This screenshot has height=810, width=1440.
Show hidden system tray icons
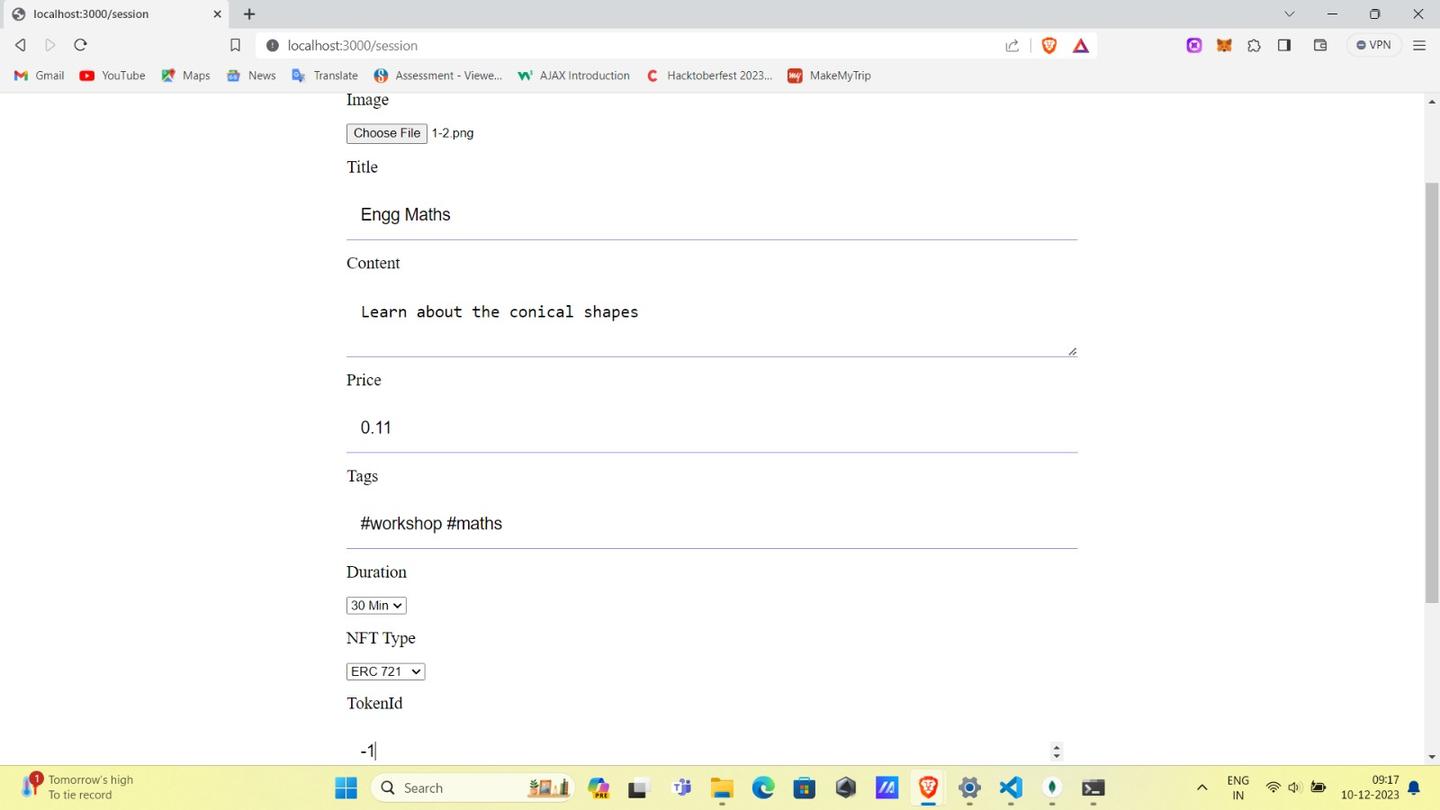point(1202,788)
